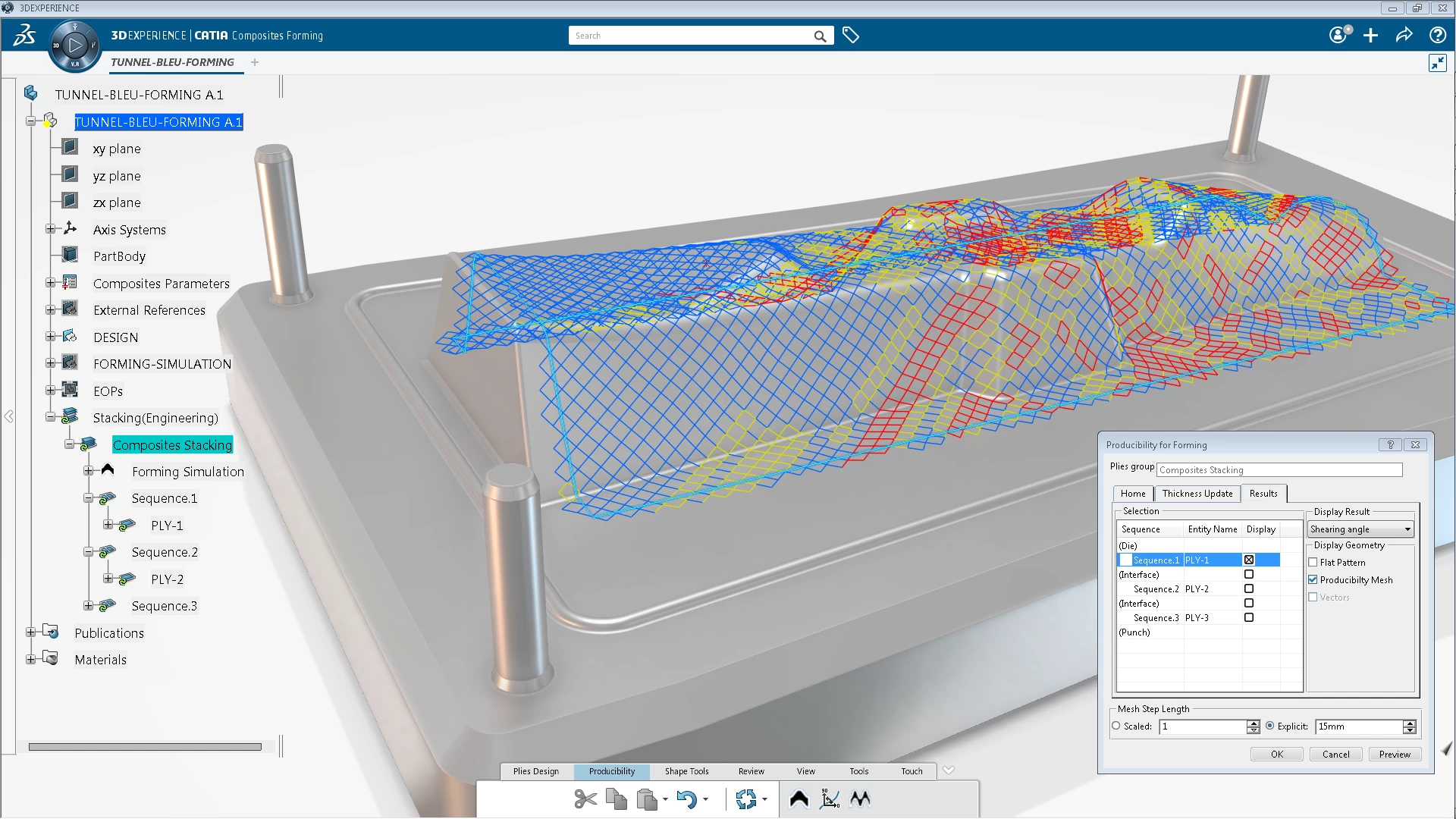Click the Preview button in the dialog
Viewport: 1456px width, 819px height.
pyautogui.click(x=1395, y=754)
